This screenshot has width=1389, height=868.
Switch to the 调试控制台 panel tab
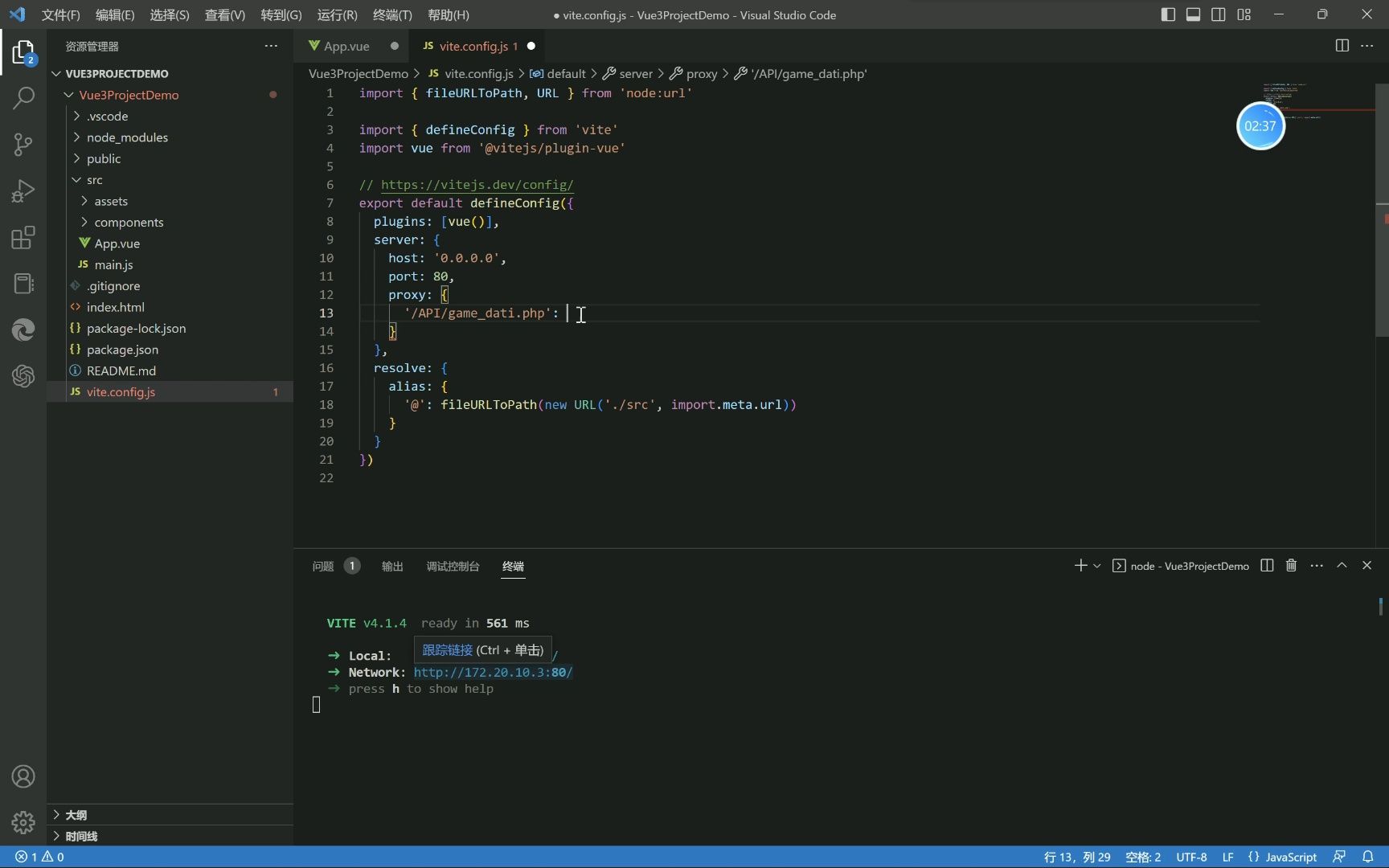[x=453, y=566]
